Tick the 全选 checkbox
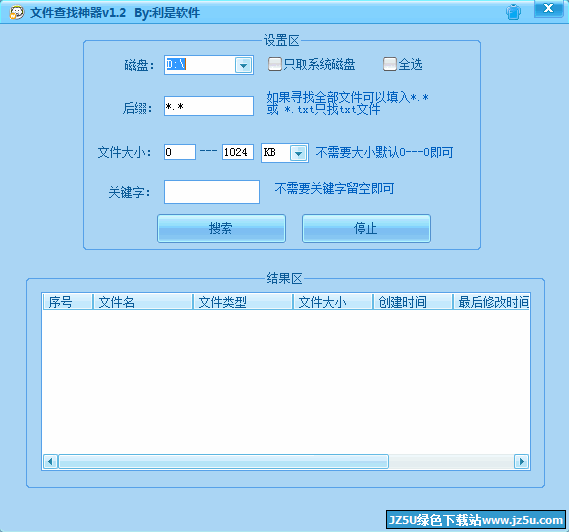This screenshot has width=569, height=532. pyautogui.click(x=389, y=64)
